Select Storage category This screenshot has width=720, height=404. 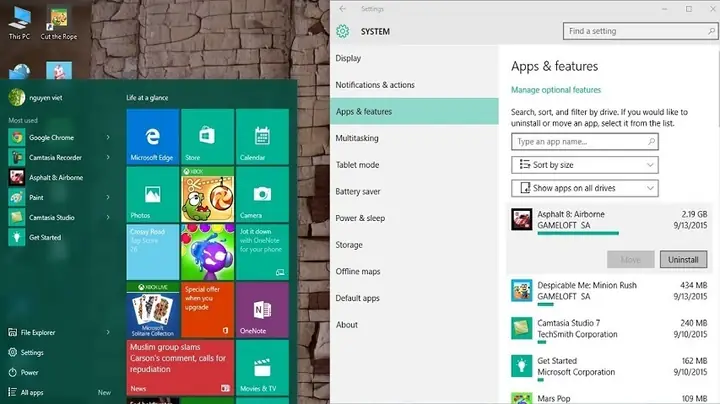coord(414,245)
